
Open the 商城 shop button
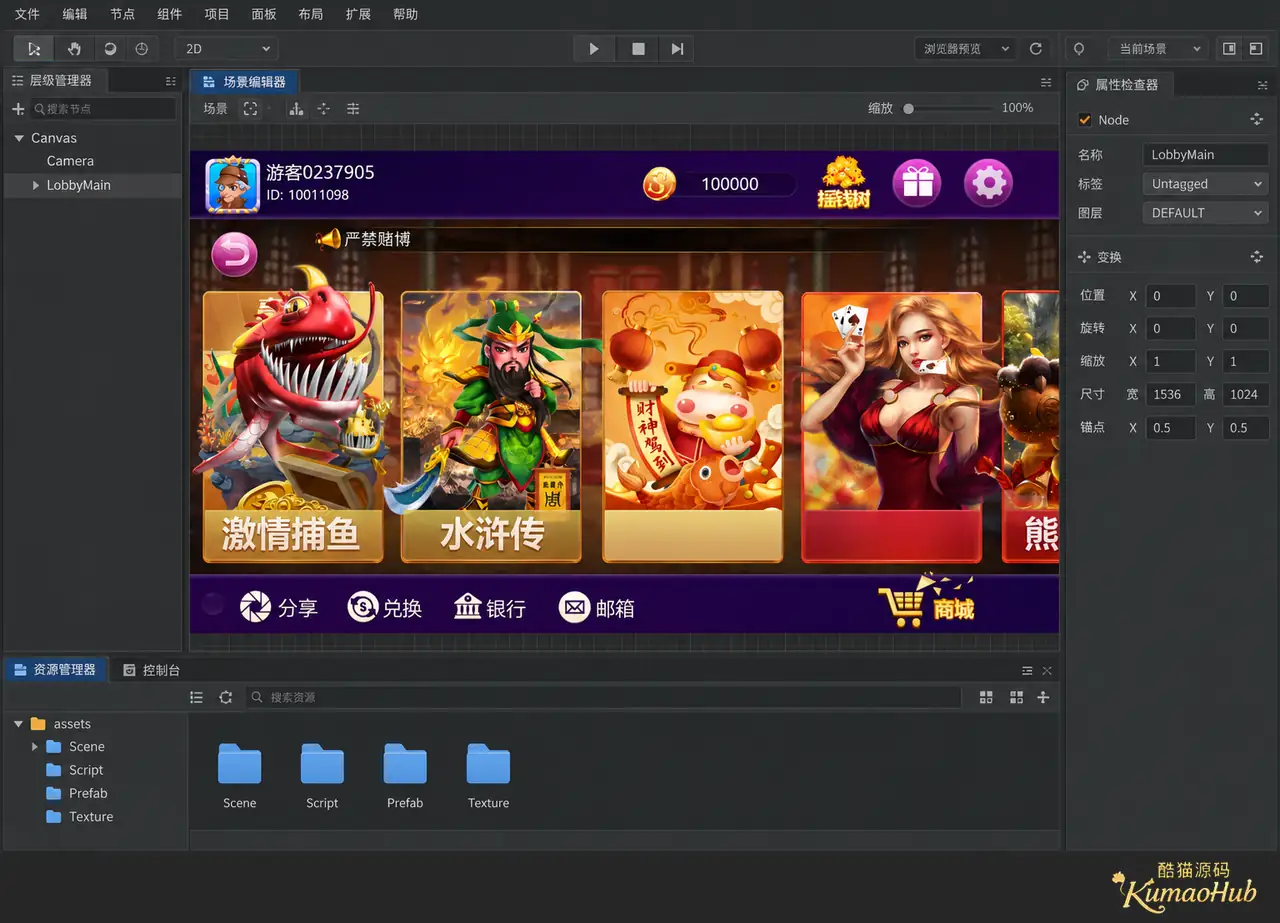point(927,601)
